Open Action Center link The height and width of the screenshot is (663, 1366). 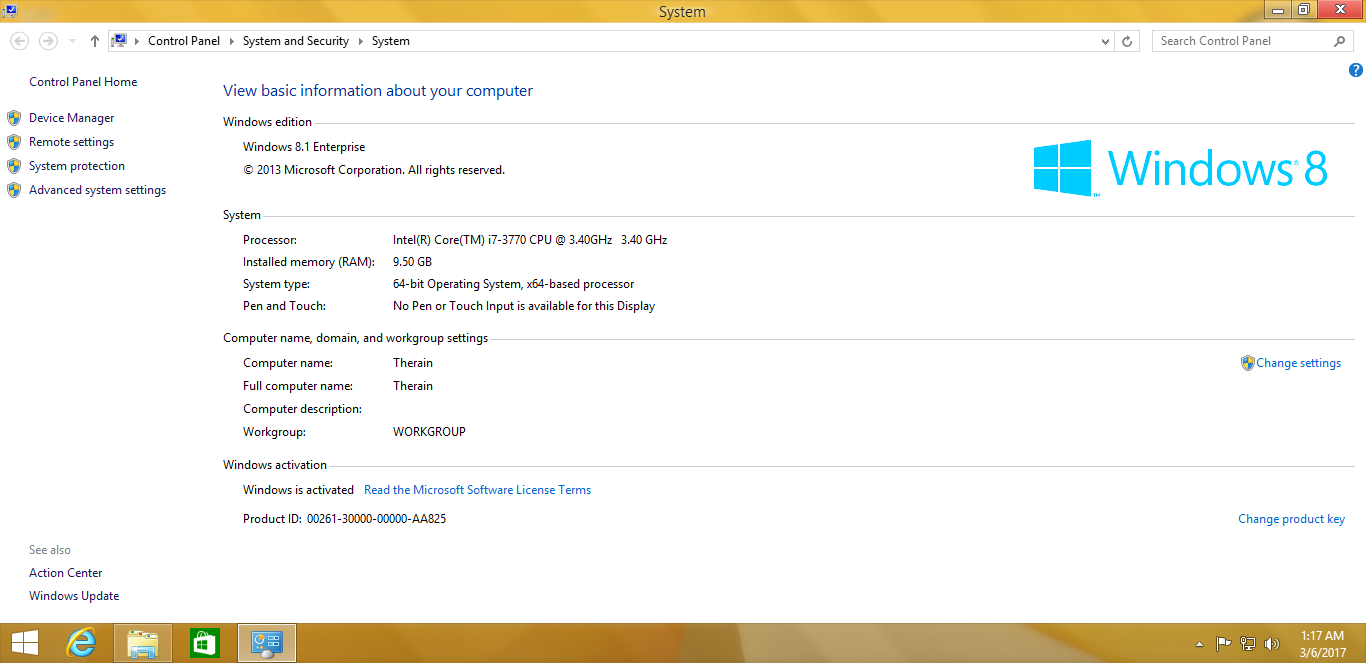66,573
